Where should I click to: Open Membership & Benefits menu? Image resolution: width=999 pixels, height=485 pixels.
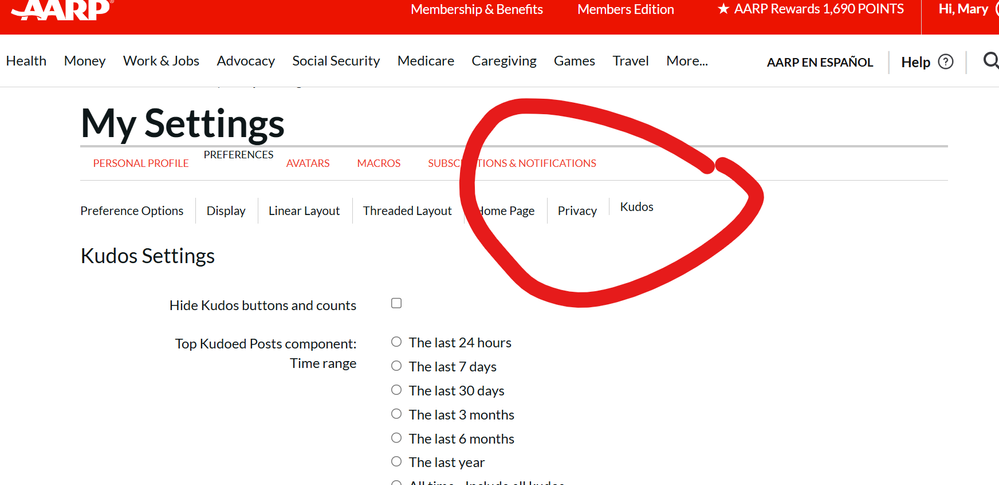pos(476,9)
